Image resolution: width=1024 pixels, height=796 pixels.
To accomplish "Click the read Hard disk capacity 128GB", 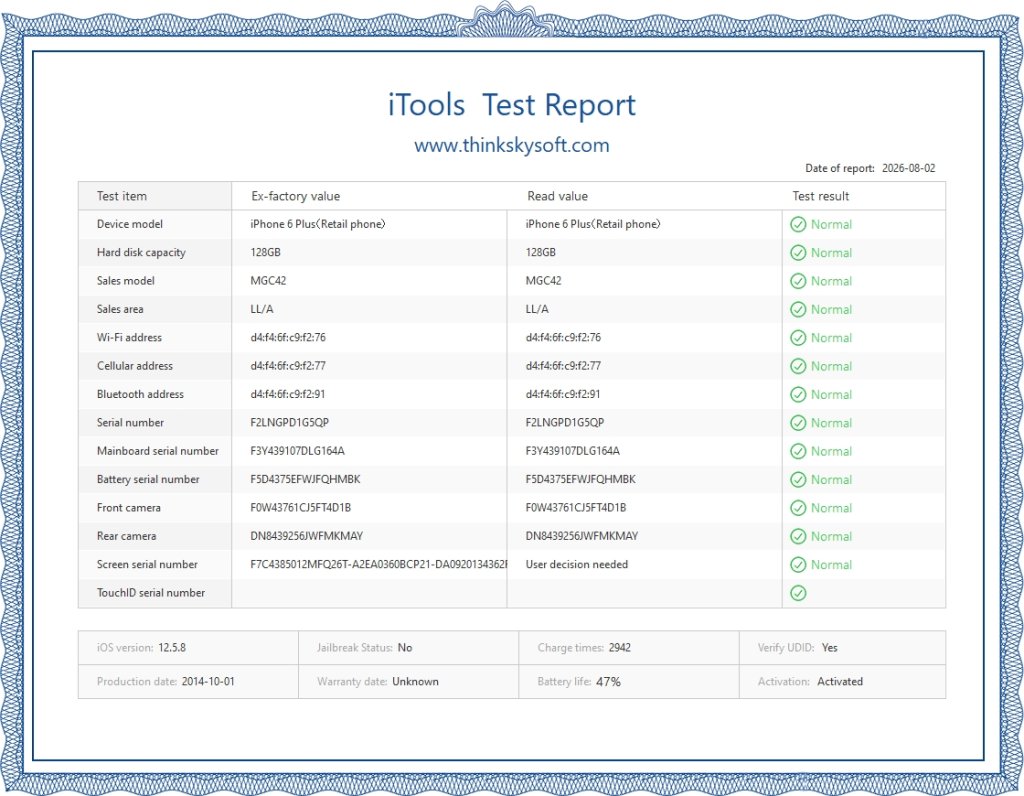I will 541,252.
